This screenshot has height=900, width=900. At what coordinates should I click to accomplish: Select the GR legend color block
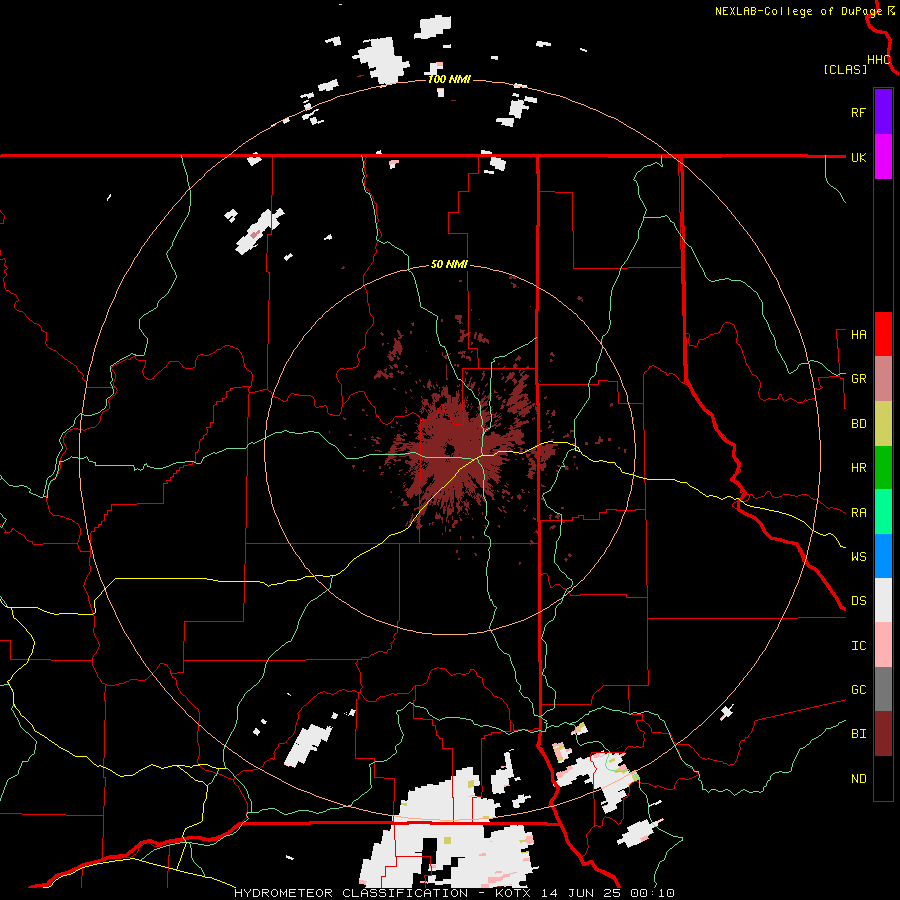[883, 379]
